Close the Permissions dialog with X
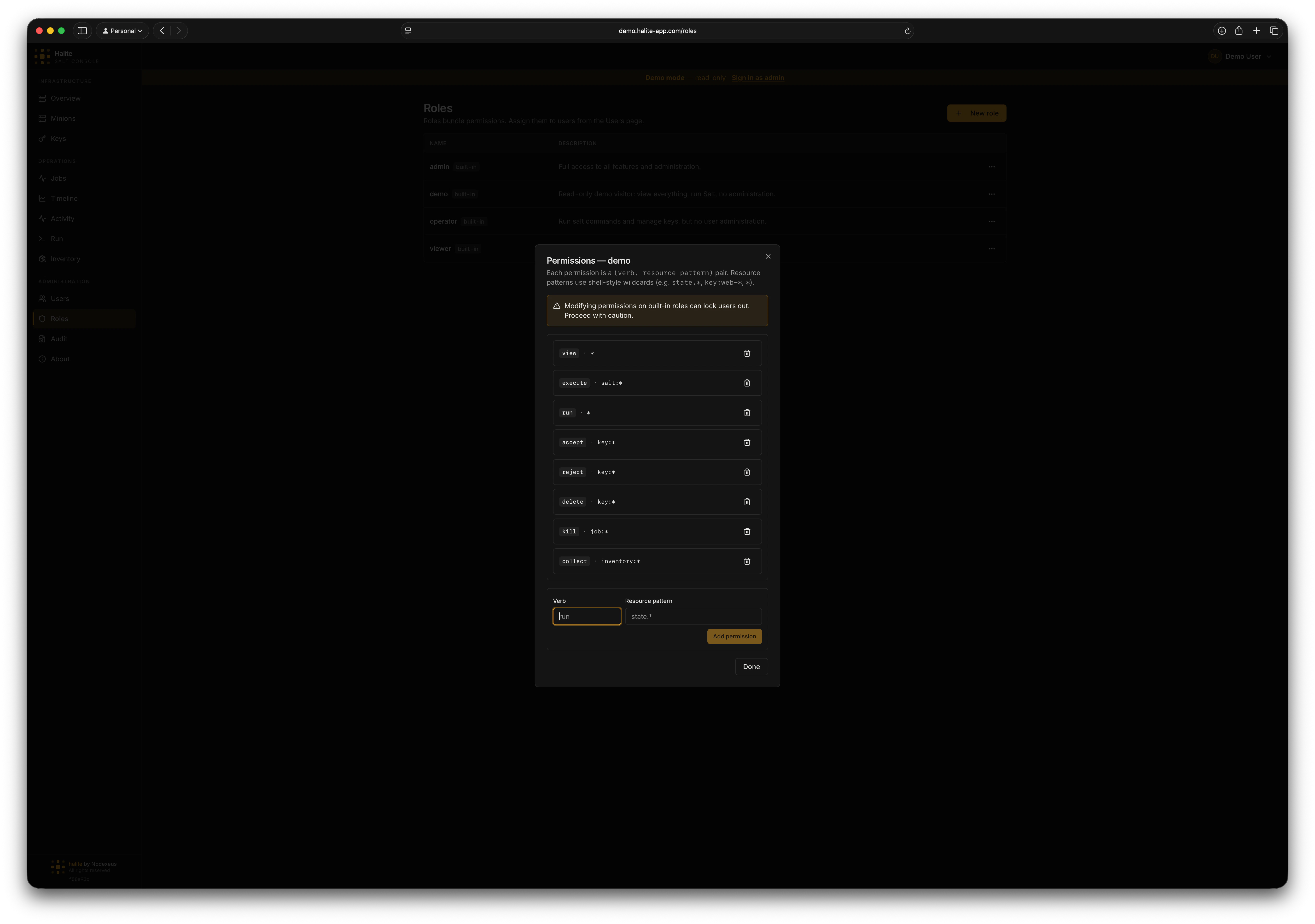 tap(768, 256)
